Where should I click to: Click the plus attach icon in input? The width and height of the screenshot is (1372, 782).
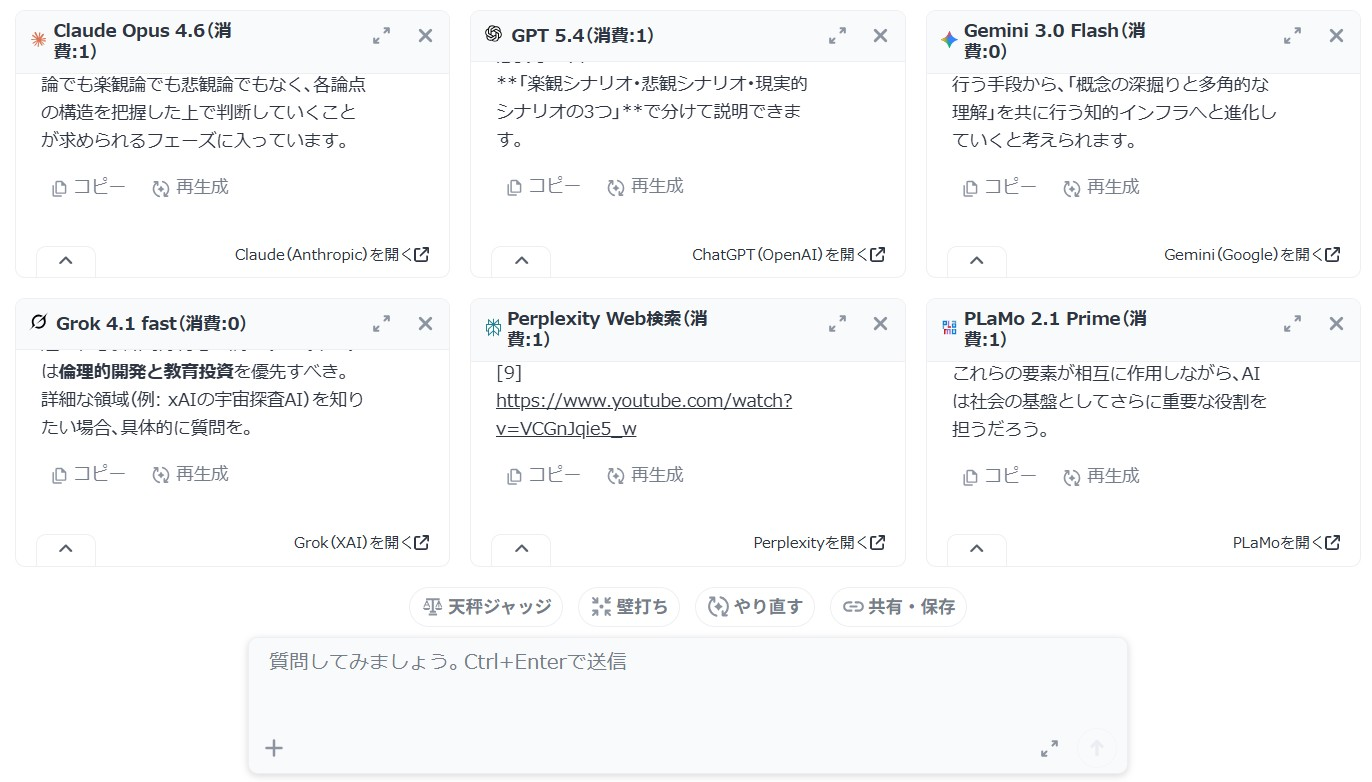pyautogui.click(x=274, y=748)
